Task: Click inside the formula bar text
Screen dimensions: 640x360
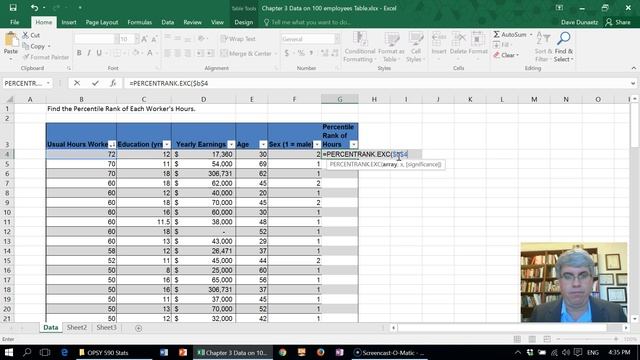Action: (x=169, y=83)
